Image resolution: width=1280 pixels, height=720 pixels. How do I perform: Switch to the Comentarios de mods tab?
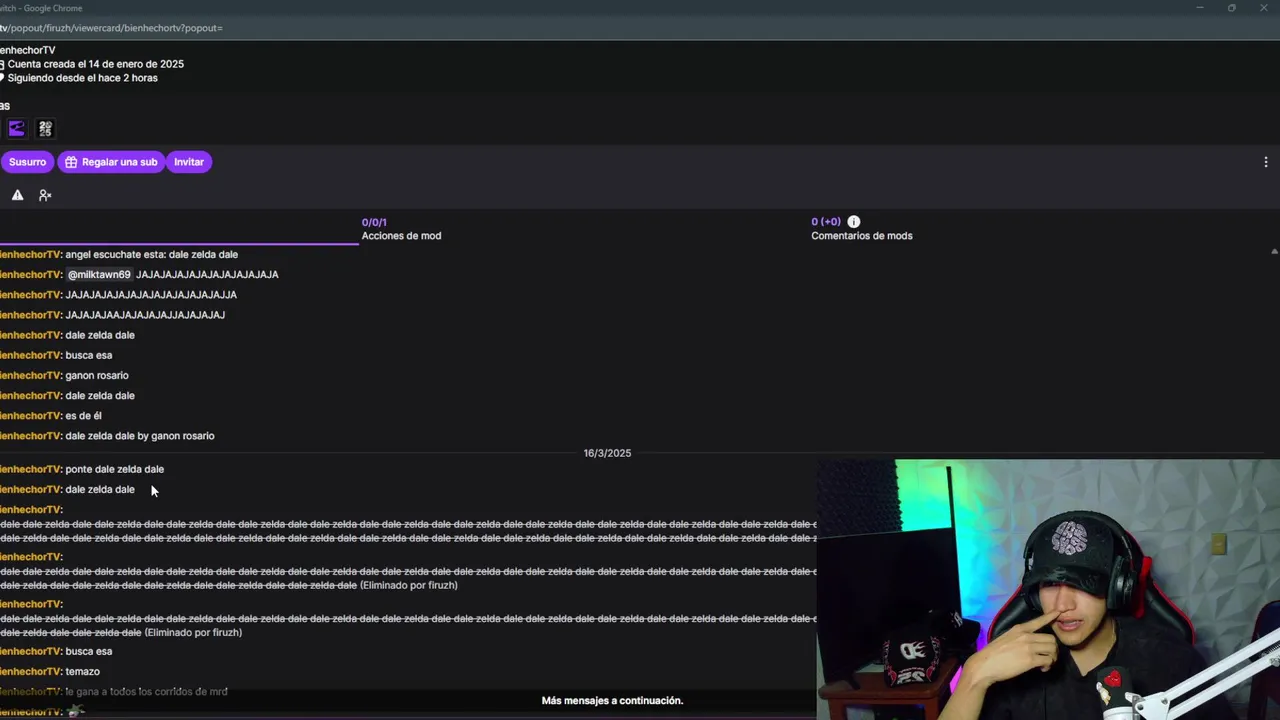coord(861,229)
